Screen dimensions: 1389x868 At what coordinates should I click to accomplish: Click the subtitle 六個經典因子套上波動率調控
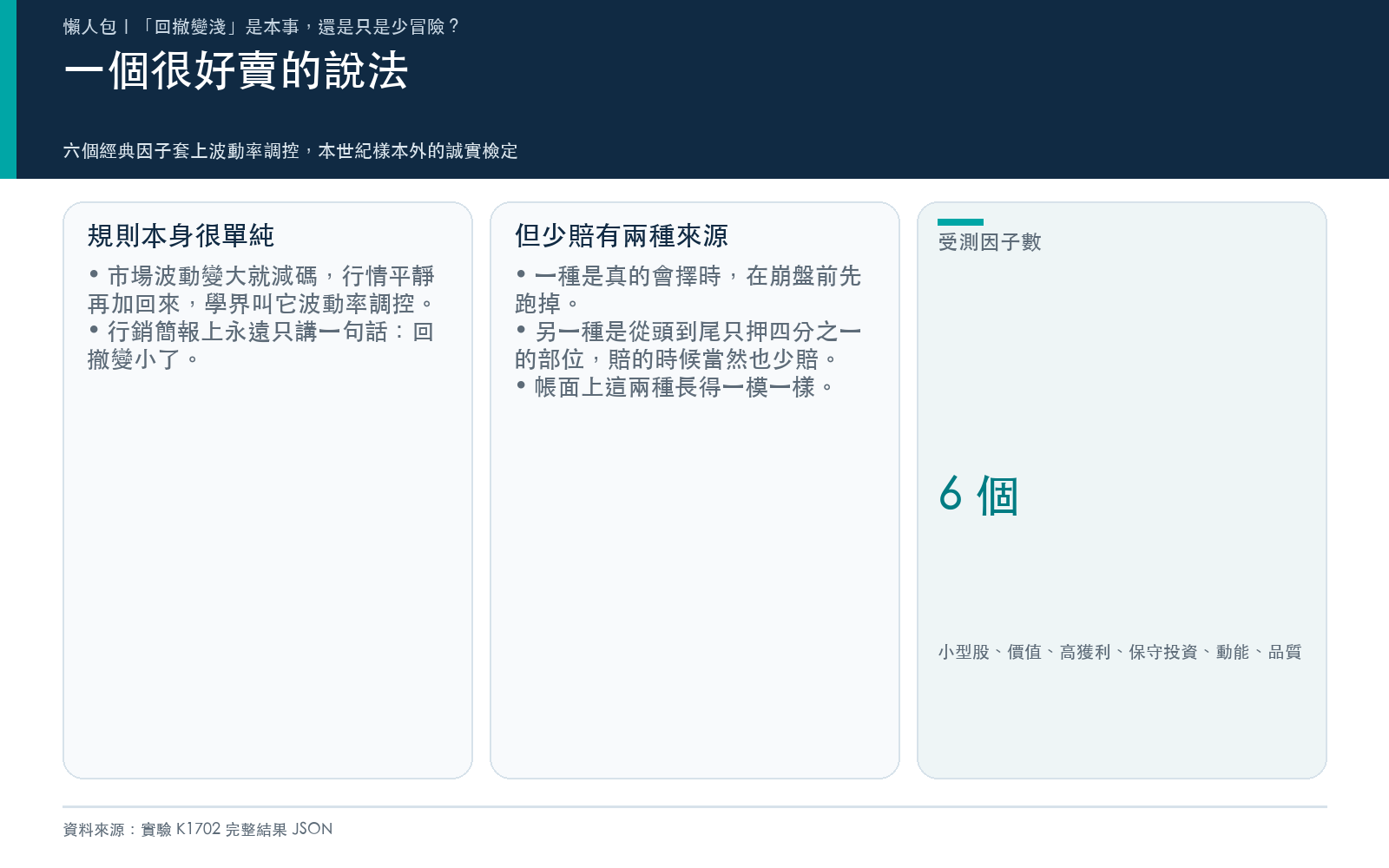pyautogui.click(x=181, y=151)
